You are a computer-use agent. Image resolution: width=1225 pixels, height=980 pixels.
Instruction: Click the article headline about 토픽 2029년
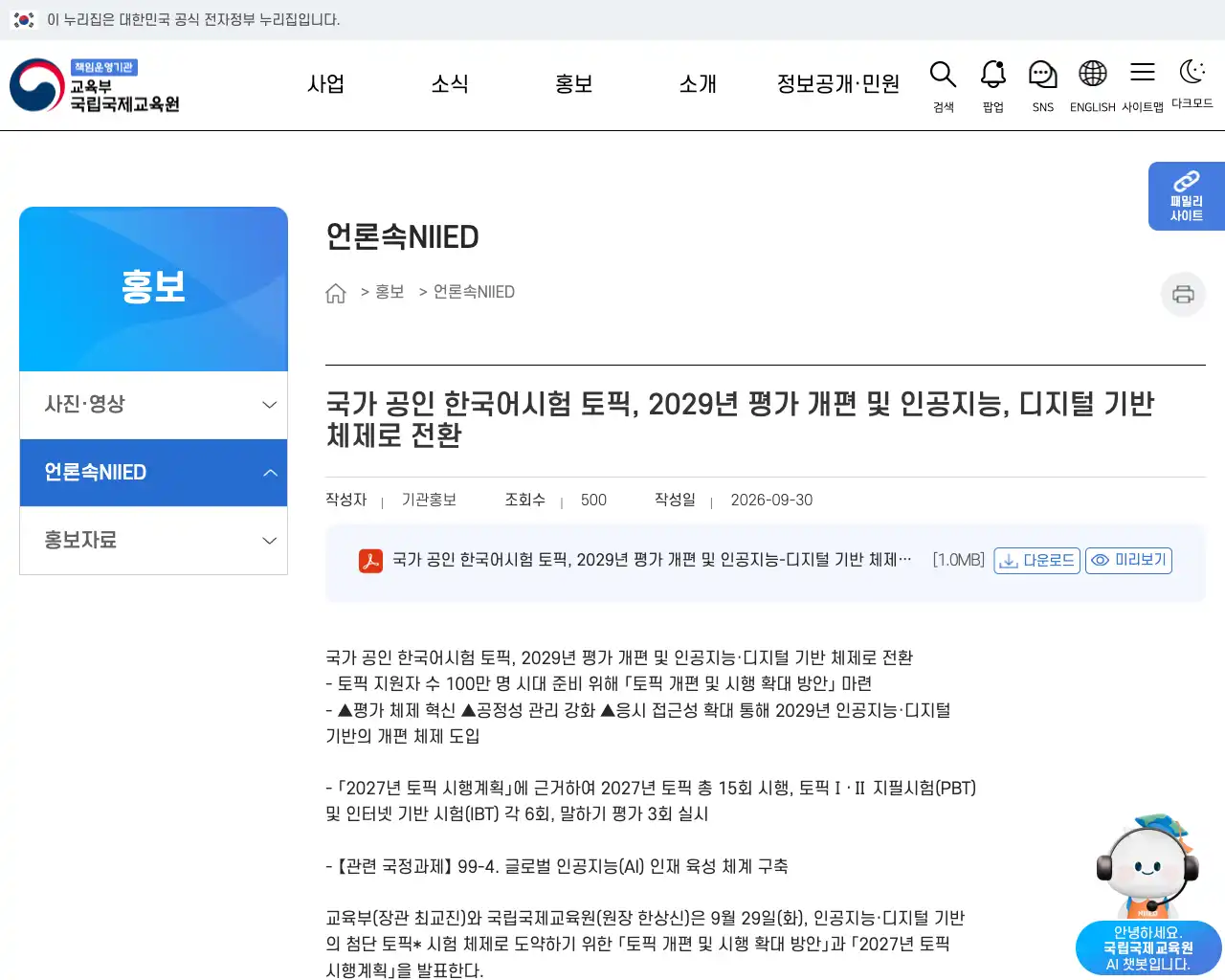pyautogui.click(x=740, y=420)
